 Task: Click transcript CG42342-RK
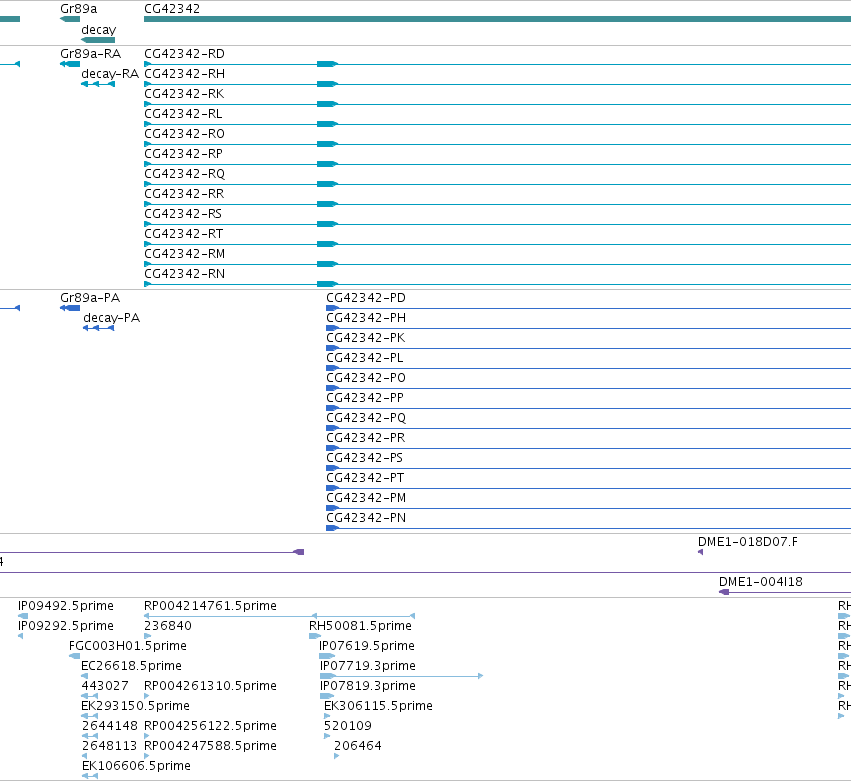coord(185,94)
